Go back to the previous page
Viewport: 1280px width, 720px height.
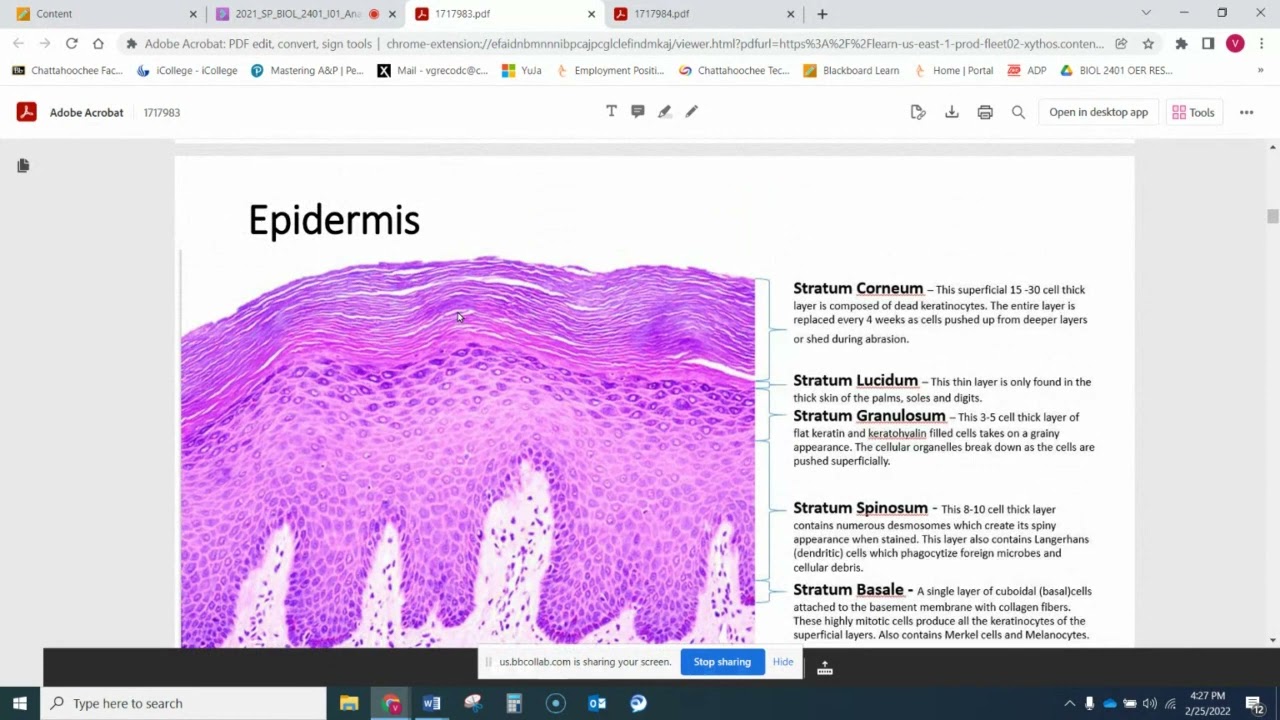point(18,44)
